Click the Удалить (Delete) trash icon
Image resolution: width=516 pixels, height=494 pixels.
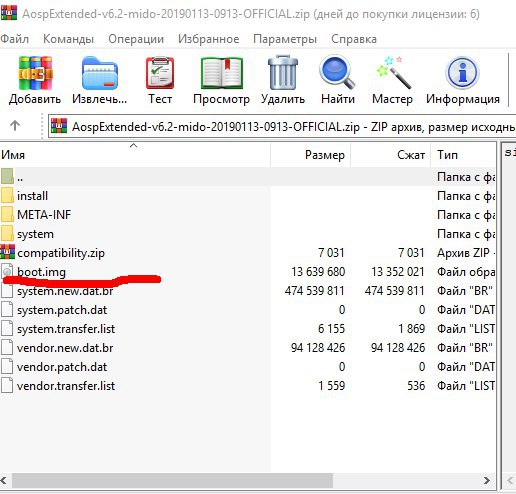tap(283, 73)
